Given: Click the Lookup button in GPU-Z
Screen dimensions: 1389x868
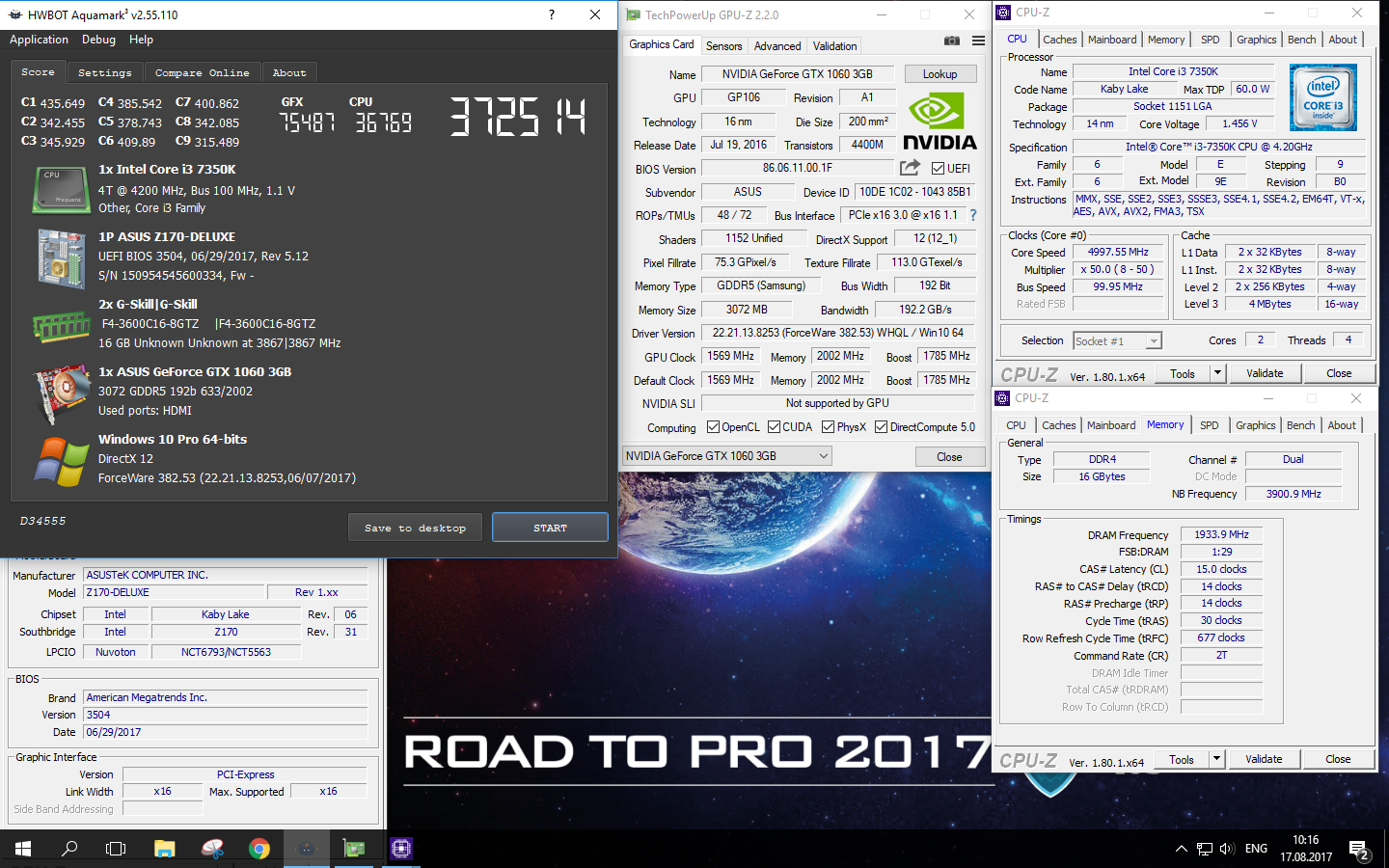Looking at the screenshot, I should [940, 73].
